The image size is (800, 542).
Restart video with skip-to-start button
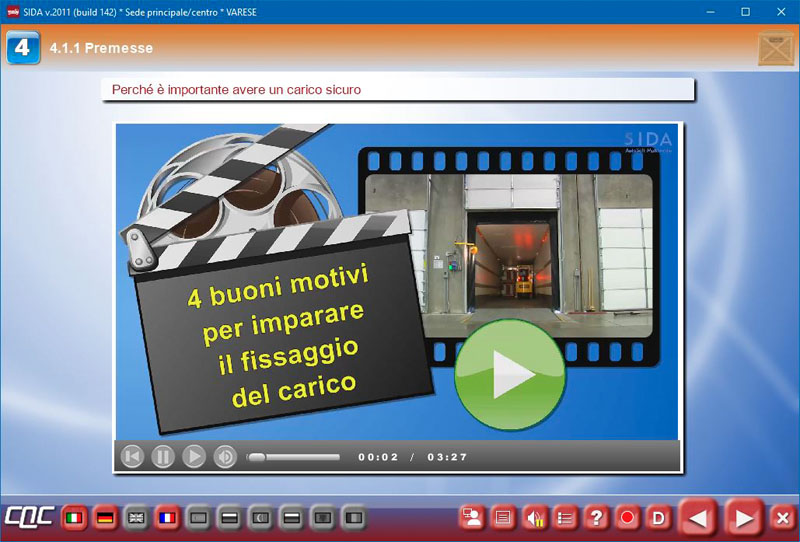[x=132, y=457]
